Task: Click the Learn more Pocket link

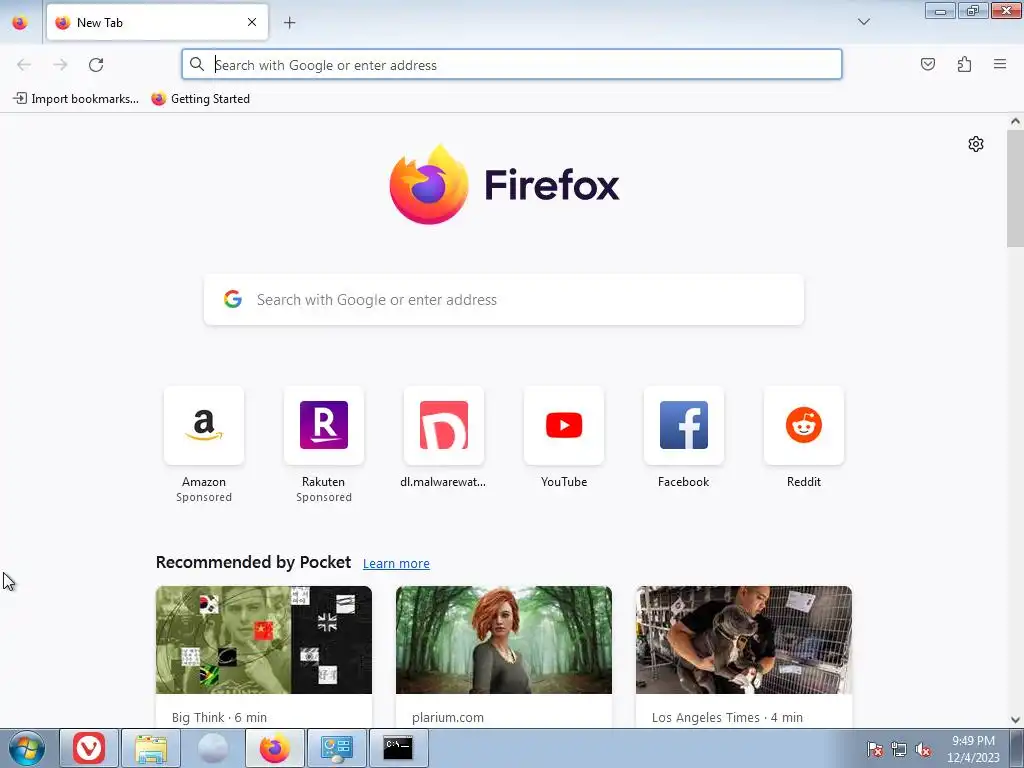Action: click(396, 564)
